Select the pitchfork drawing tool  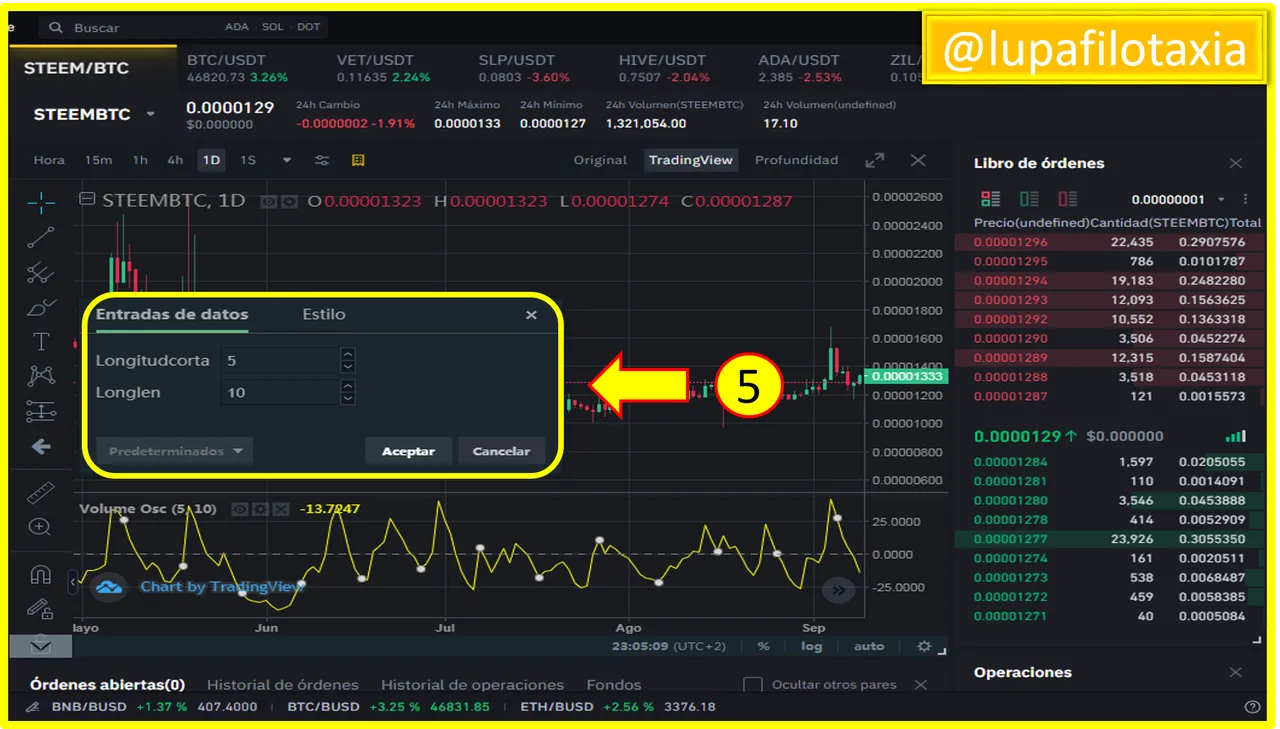41,271
